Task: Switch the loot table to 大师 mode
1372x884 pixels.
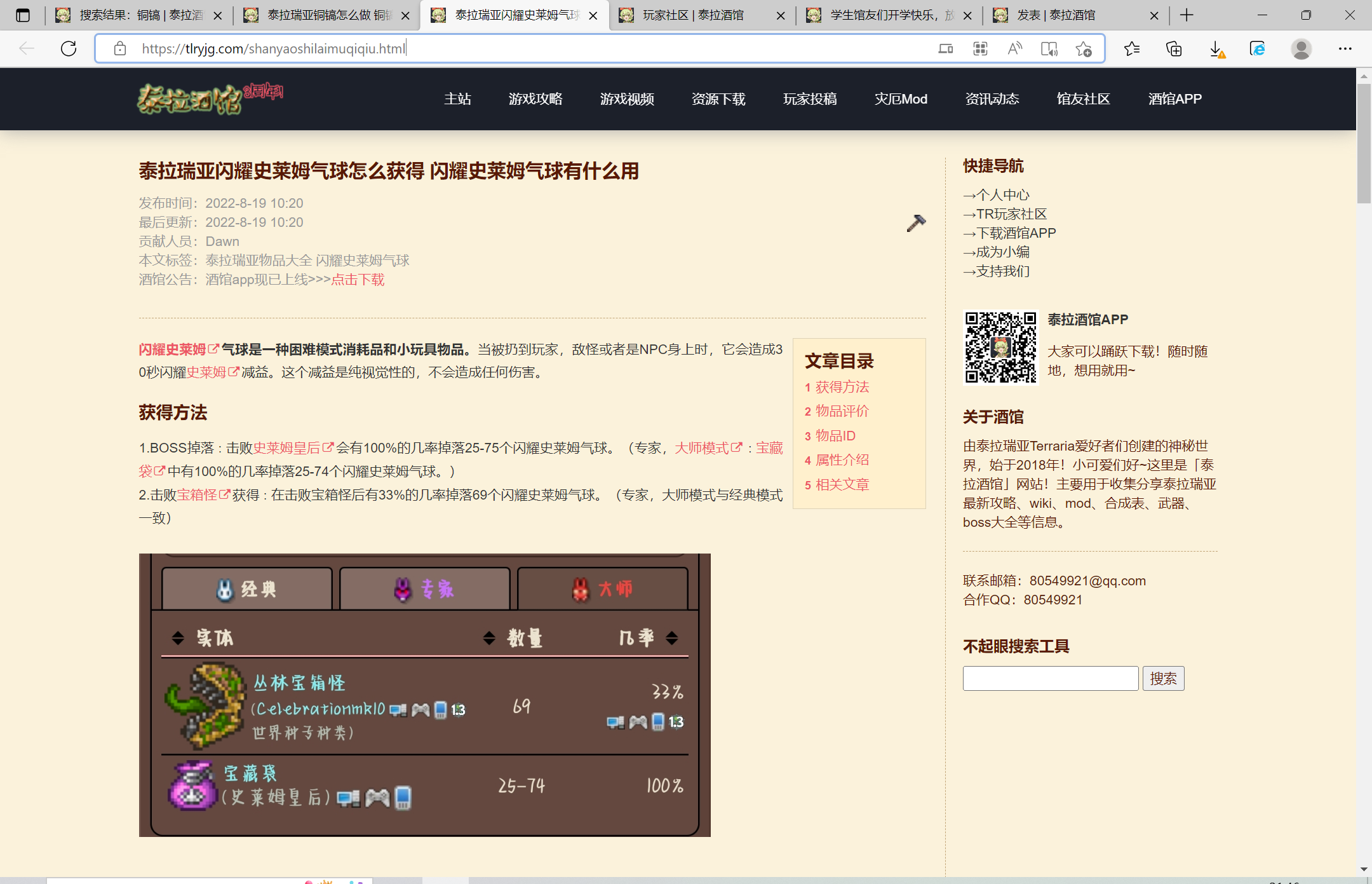Action: click(x=602, y=589)
